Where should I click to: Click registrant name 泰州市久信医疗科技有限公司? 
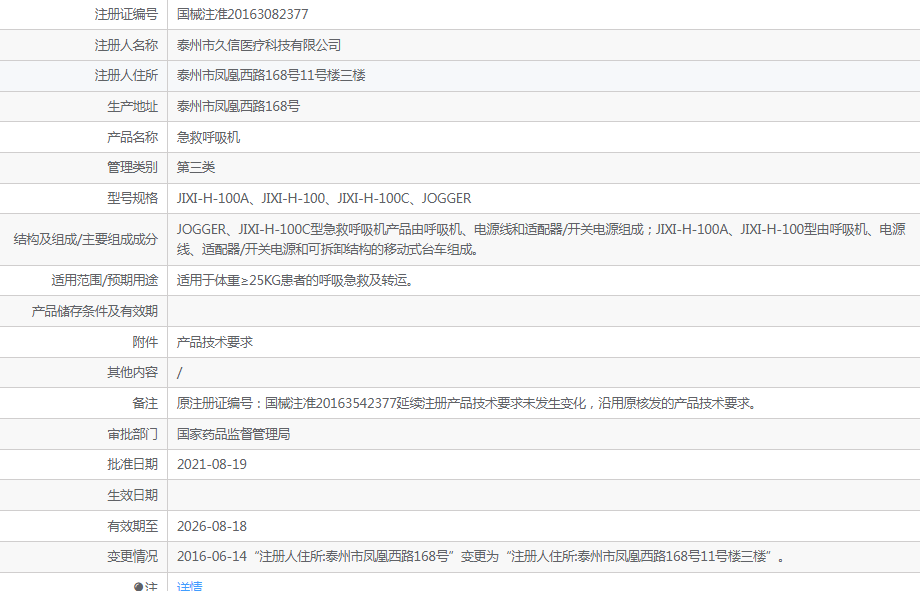(259, 45)
